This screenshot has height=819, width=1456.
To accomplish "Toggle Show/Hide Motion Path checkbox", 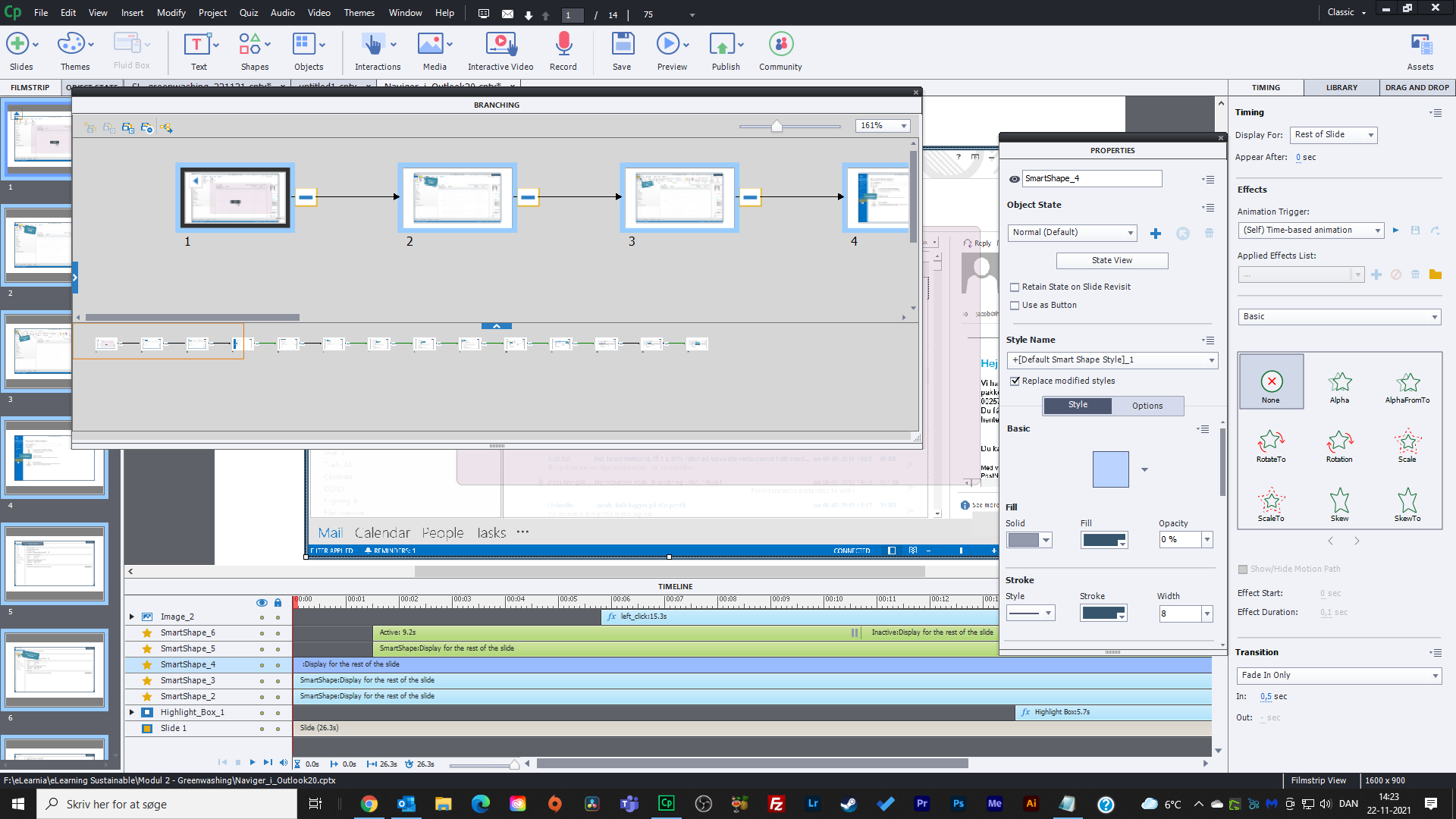I will coord(1243,570).
